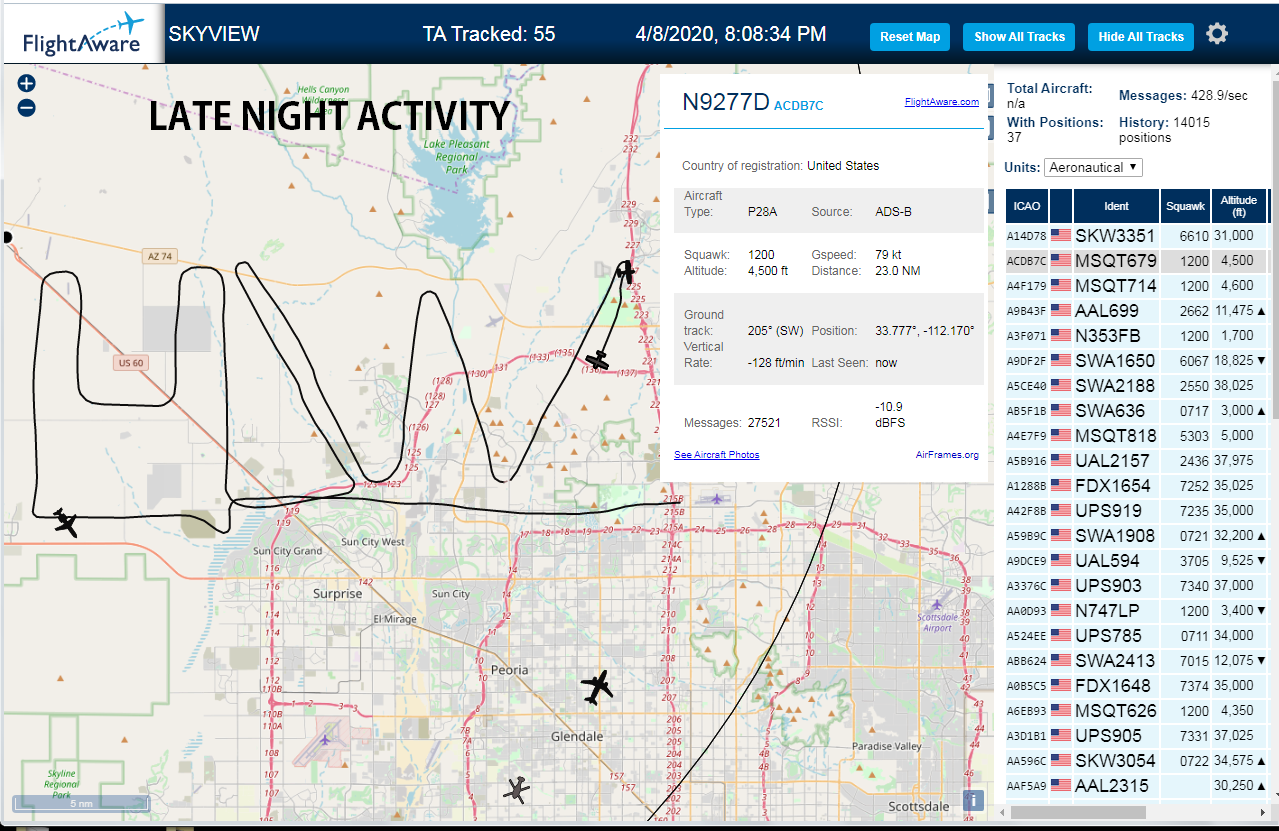Select aircraft icon near highway marker 137
Screen dimensions: 1279x831
pos(598,360)
